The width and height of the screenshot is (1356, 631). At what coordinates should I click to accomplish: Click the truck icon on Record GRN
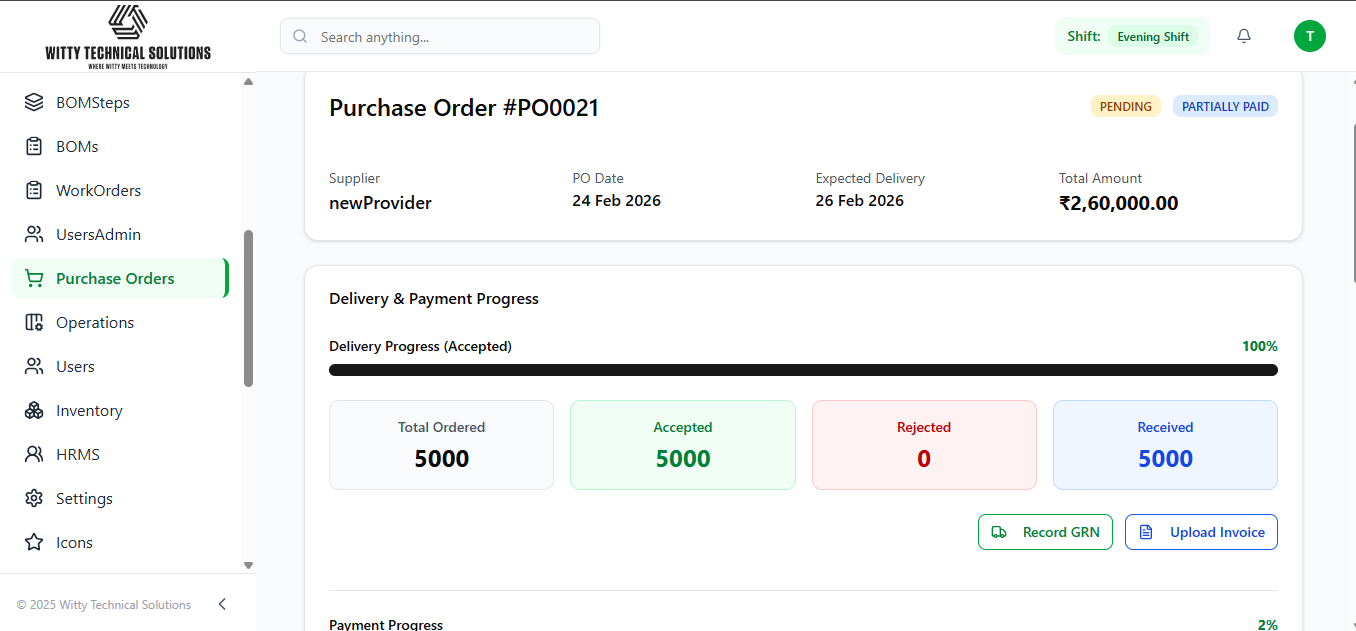pos(999,532)
